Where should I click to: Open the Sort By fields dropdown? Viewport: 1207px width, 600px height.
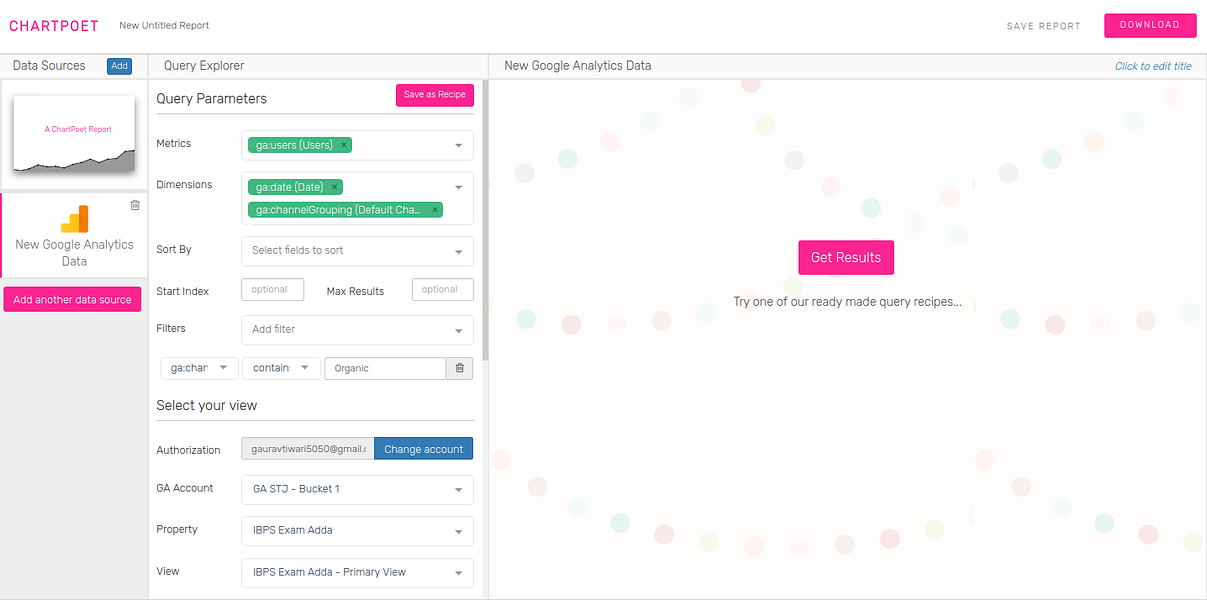pyautogui.click(x=357, y=251)
